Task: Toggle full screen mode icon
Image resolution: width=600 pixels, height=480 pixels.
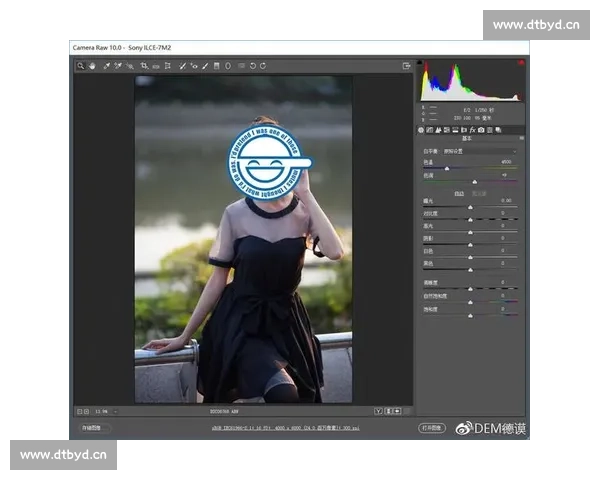Action: click(407, 66)
